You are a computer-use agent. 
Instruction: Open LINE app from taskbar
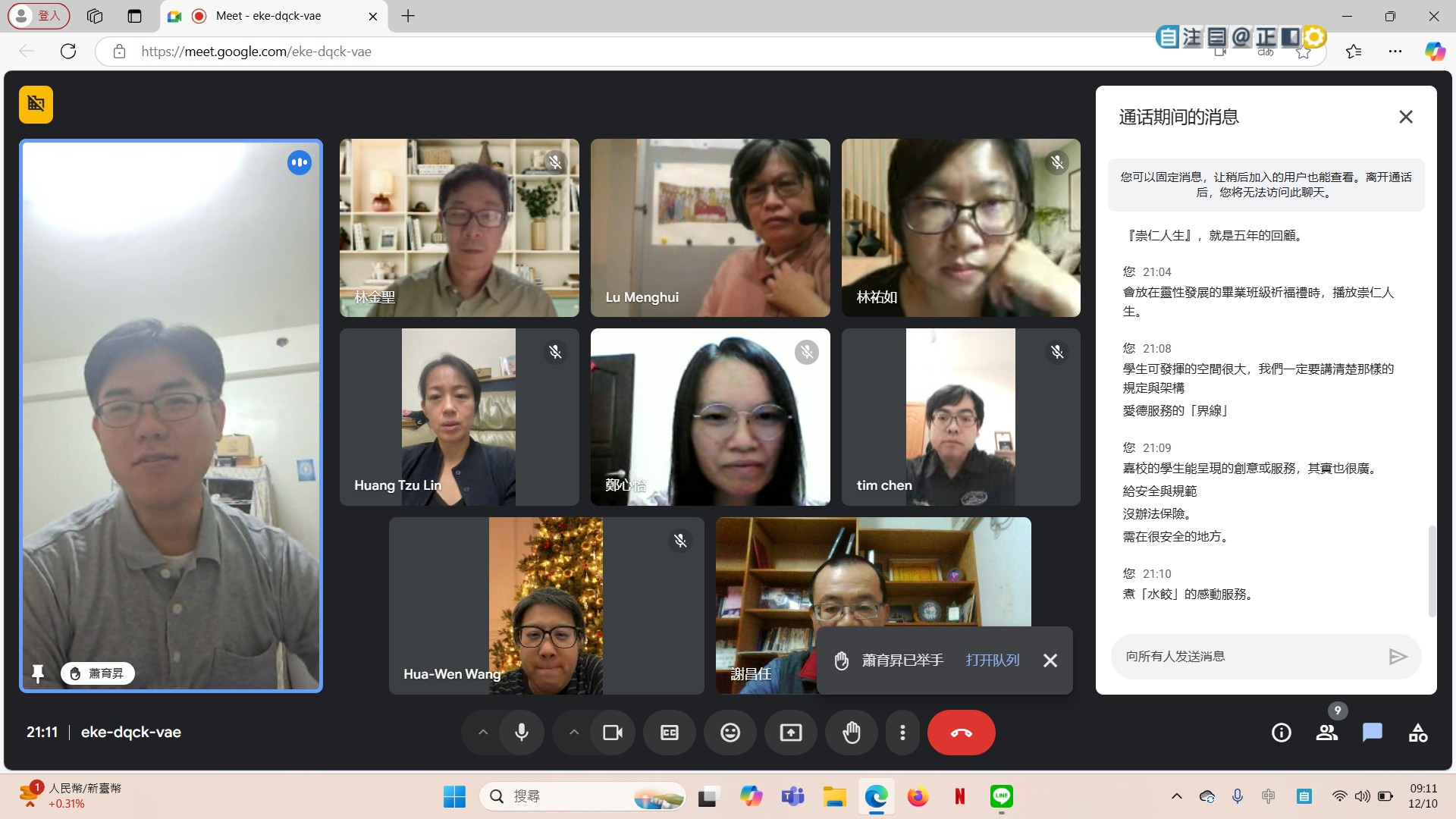(1002, 796)
